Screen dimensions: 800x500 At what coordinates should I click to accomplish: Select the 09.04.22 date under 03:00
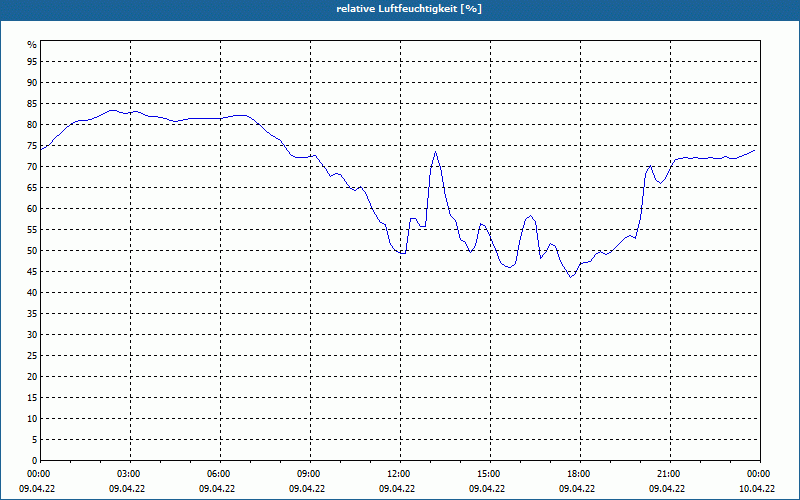[x=127, y=489]
